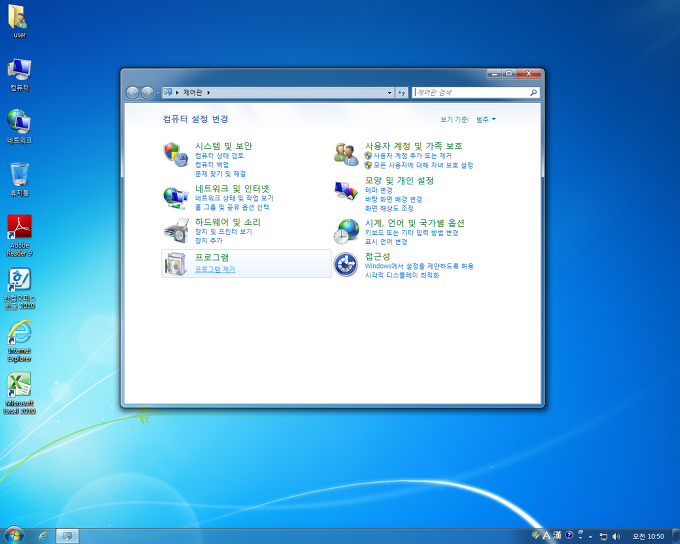Click the Forward navigation arrow button
680x544 pixels.
[x=147, y=92]
